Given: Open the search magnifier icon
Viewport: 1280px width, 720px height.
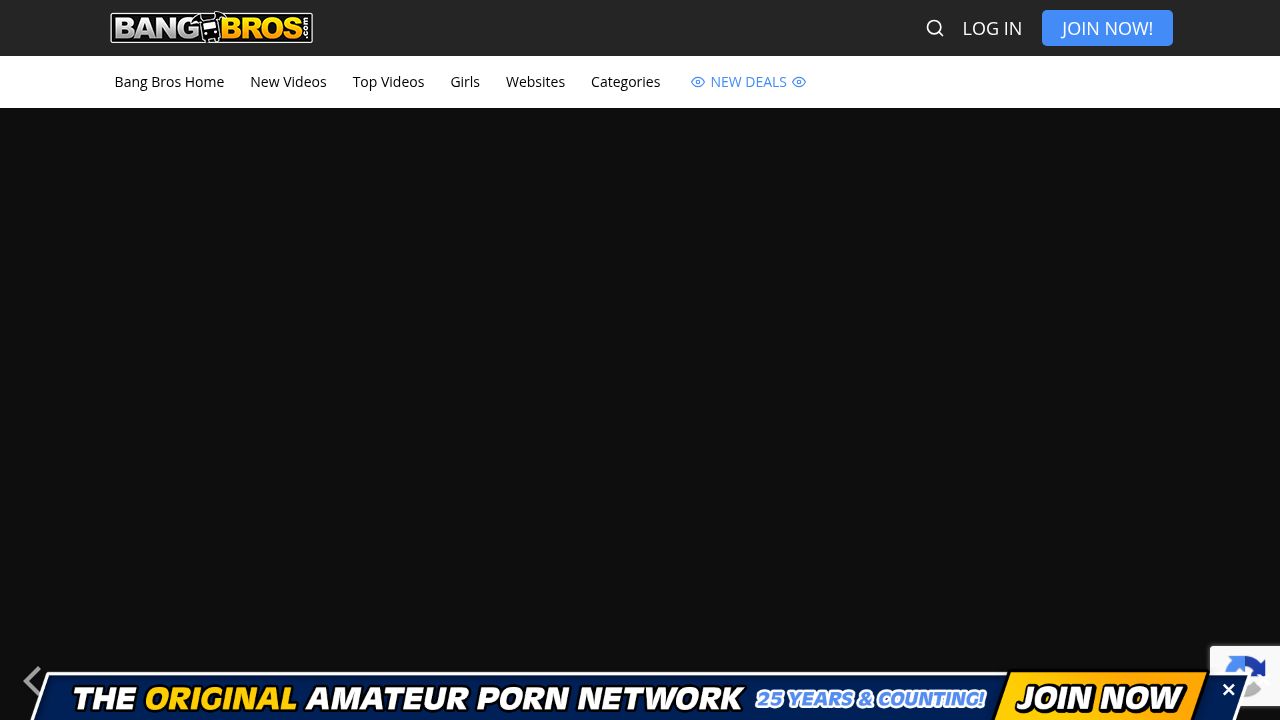Looking at the screenshot, I should click(x=935, y=28).
